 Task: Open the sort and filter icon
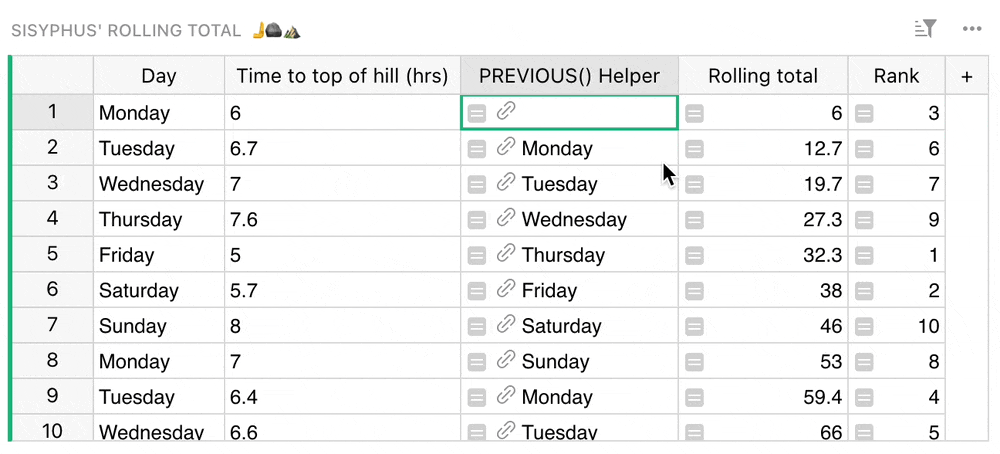pyautogui.click(x=925, y=29)
